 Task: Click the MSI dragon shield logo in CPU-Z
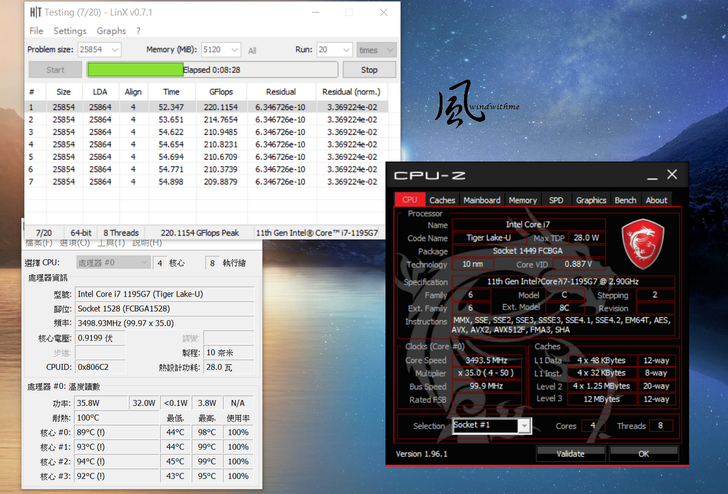click(x=643, y=244)
